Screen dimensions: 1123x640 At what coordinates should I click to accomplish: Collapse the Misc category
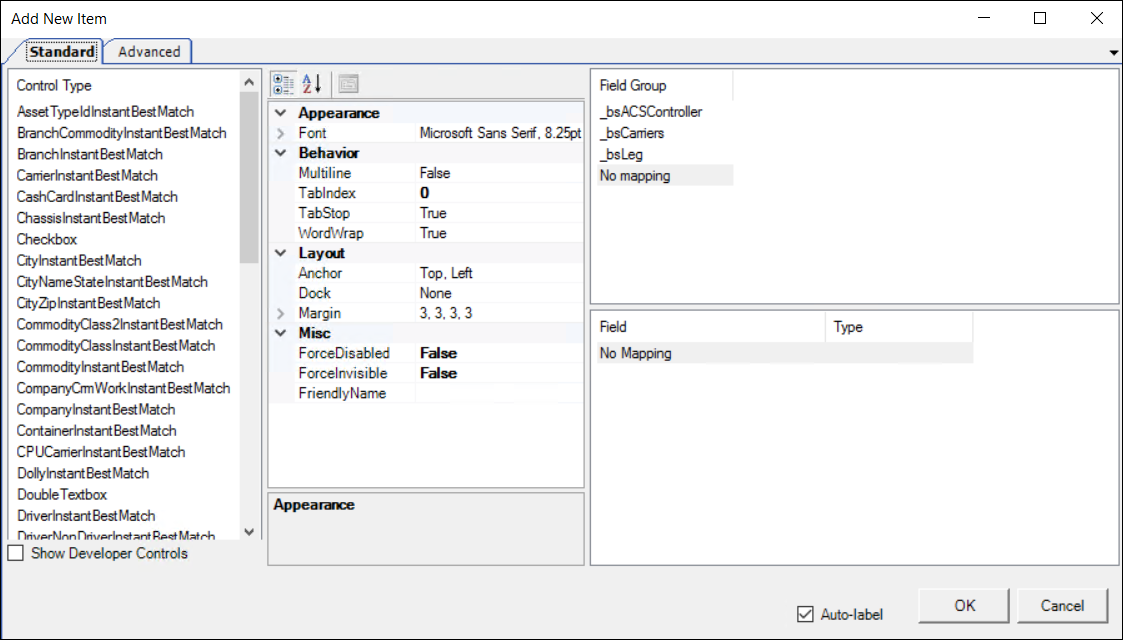281,333
